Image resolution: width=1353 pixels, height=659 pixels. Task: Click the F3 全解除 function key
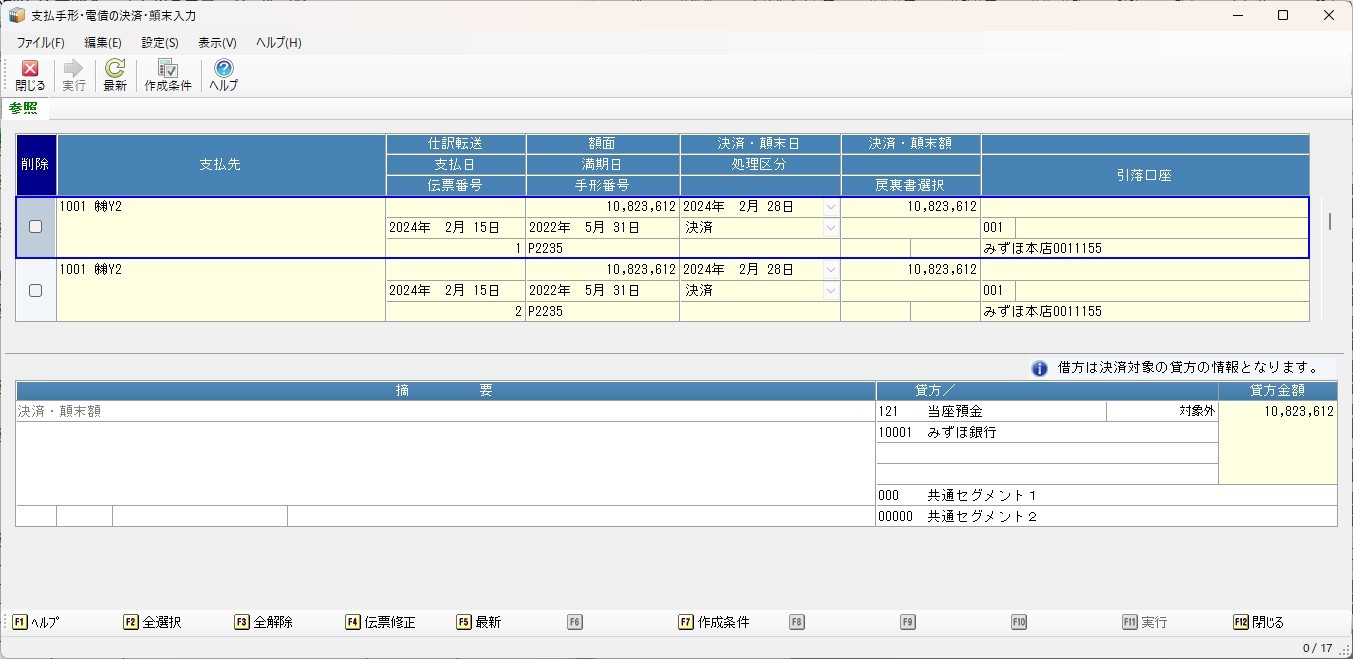pyautogui.click(x=264, y=622)
